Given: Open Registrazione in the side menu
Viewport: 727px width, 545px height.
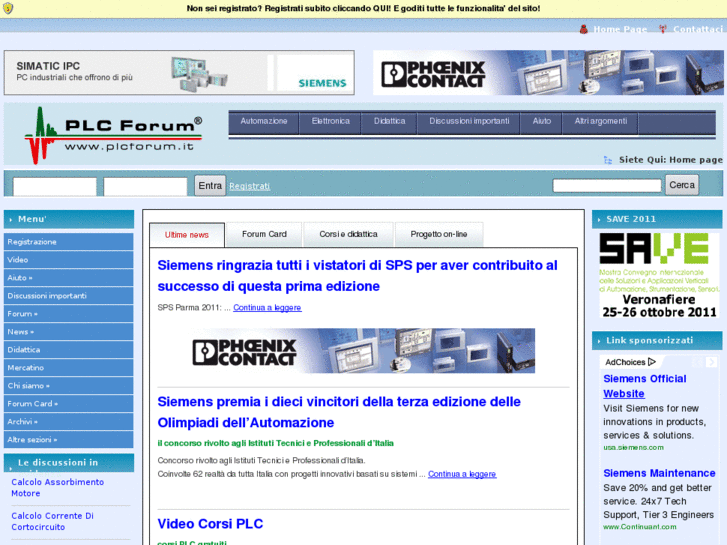Looking at the screenshot, I should coord(69,242).
